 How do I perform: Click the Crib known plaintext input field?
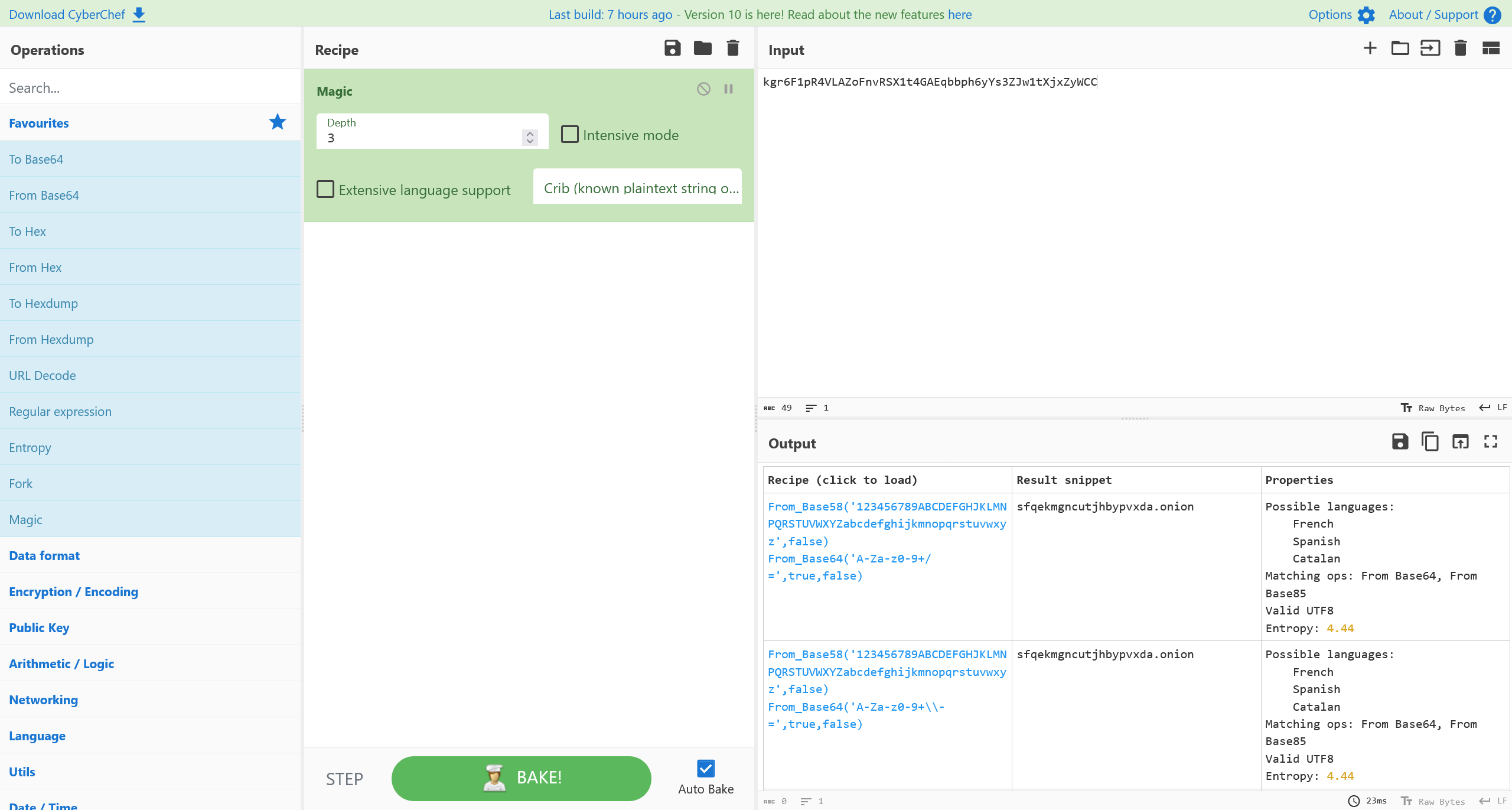(x=639, y=188)
